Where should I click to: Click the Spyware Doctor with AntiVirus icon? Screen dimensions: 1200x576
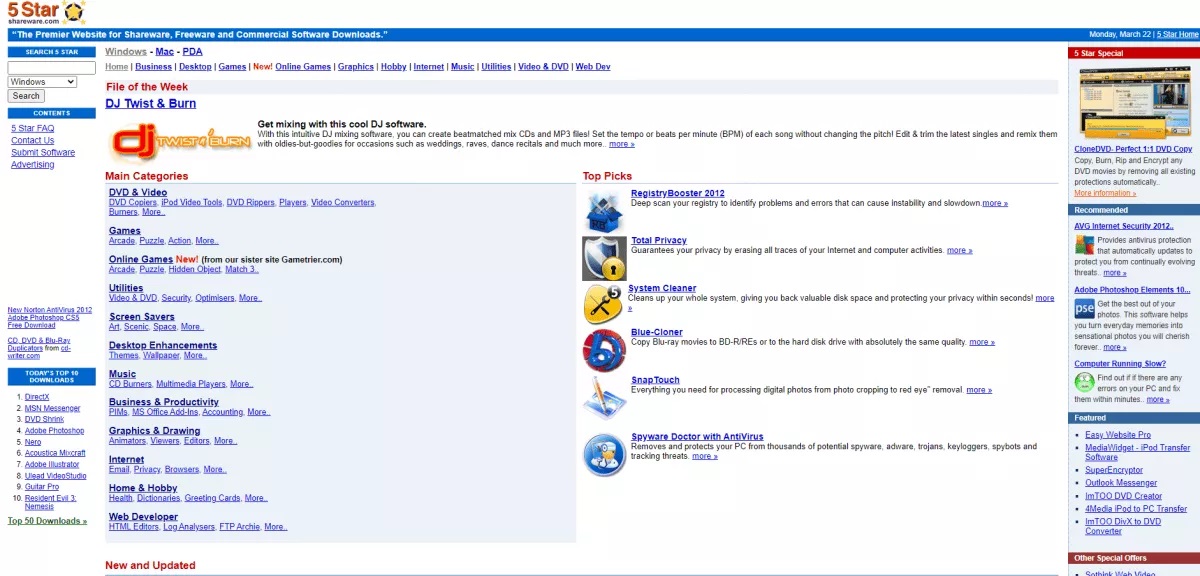(x=604, y=454)
